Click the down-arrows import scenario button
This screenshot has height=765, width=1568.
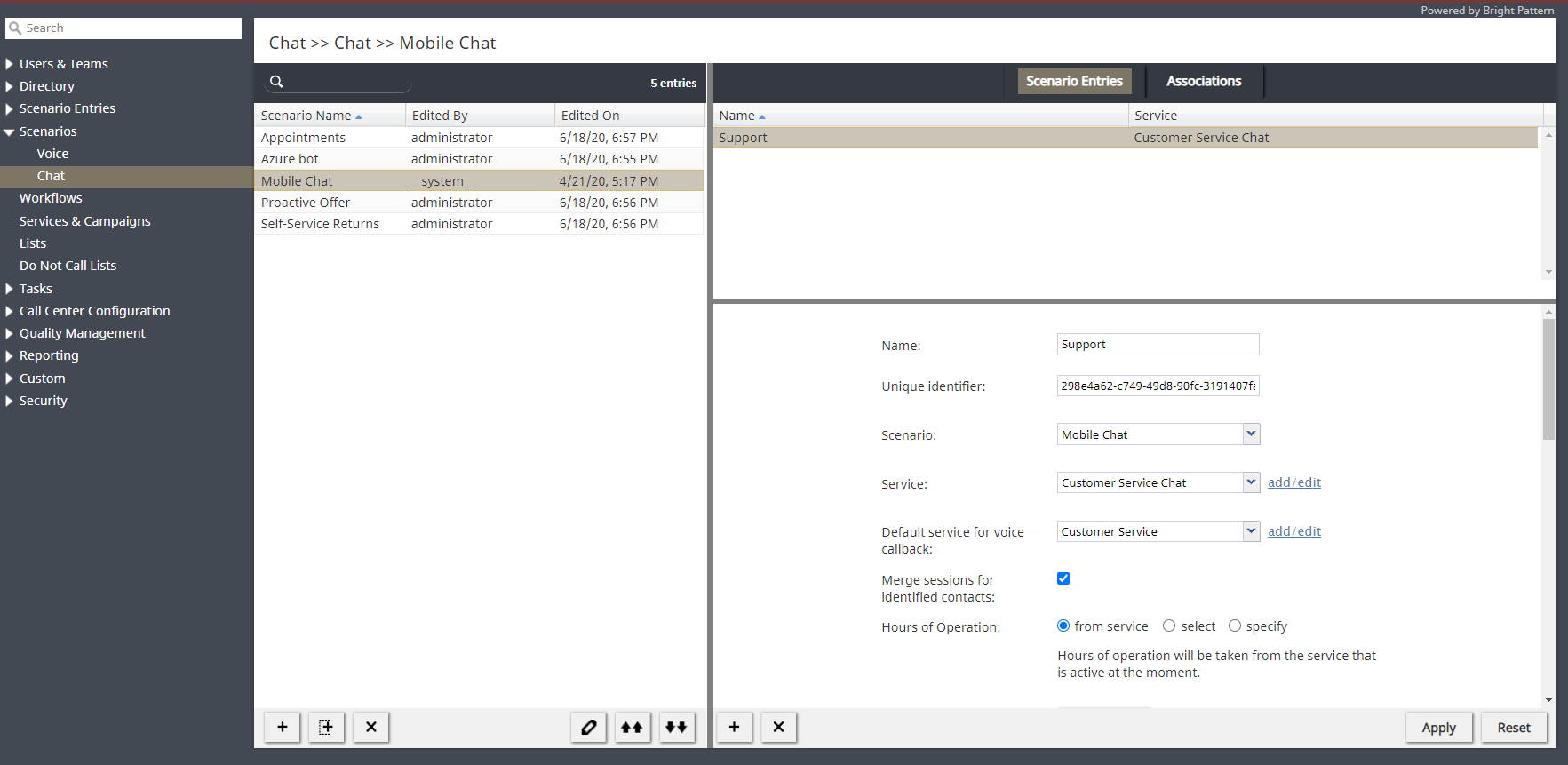coord(677,727)
